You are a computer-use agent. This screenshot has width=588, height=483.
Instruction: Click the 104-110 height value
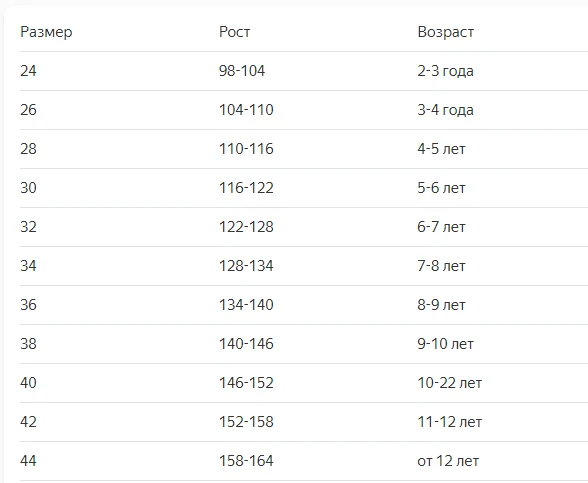click(246, 110)
